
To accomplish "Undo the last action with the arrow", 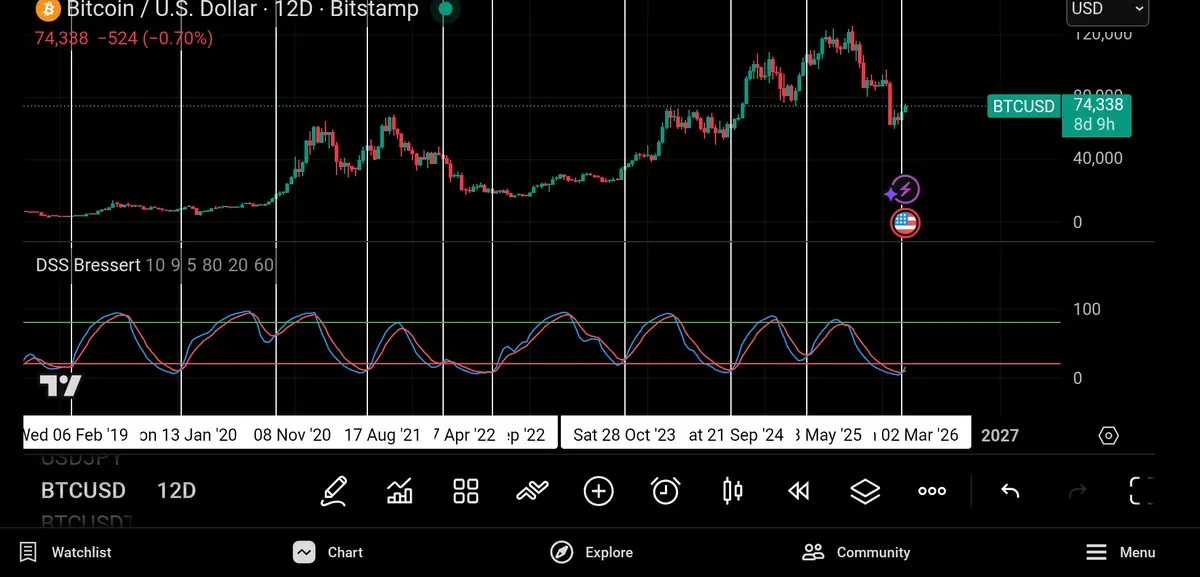I will pyautogui.click(x=1010, y=490).
